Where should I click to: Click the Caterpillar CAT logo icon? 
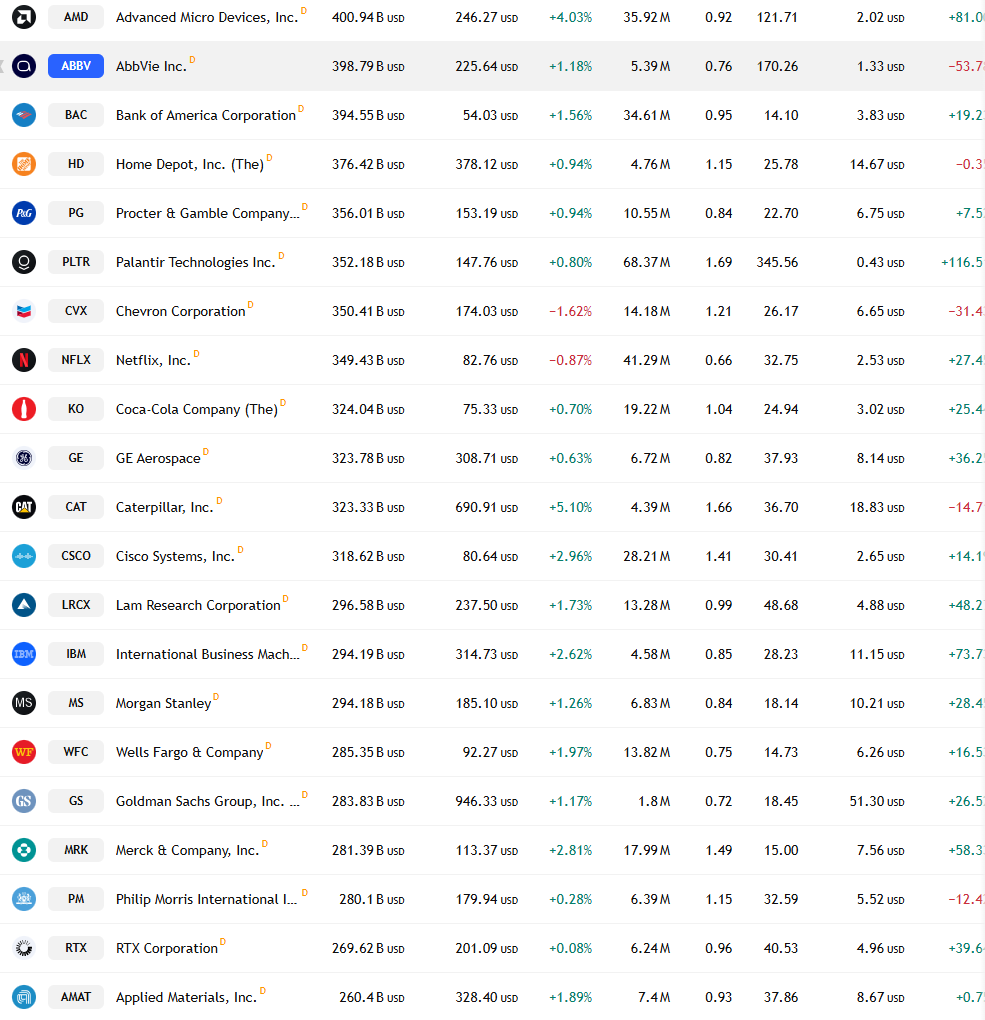pyautogui.click(x=24, y=507)
